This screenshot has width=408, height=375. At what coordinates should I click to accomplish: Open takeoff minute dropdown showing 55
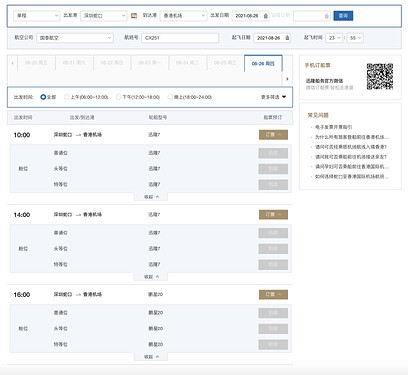[355, 38]
